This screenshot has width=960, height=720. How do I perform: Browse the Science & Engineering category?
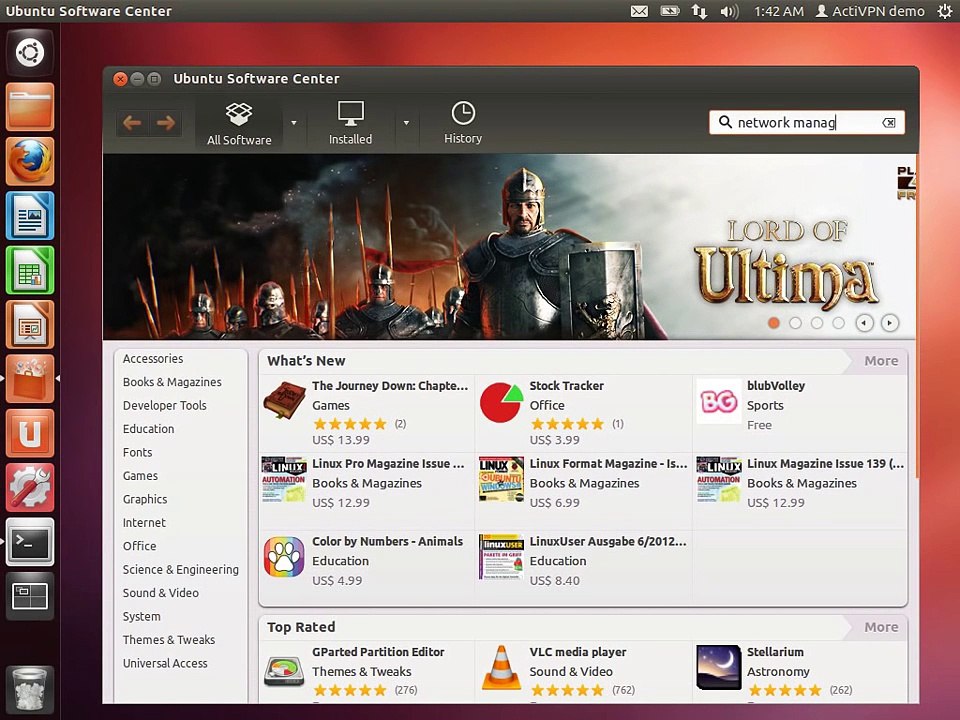(181, 569)
